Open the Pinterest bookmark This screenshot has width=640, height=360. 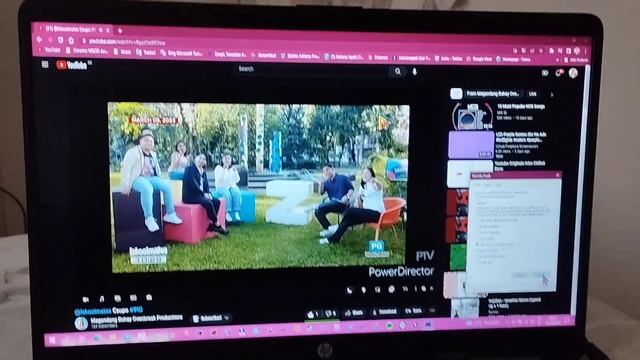coord(378,58)
